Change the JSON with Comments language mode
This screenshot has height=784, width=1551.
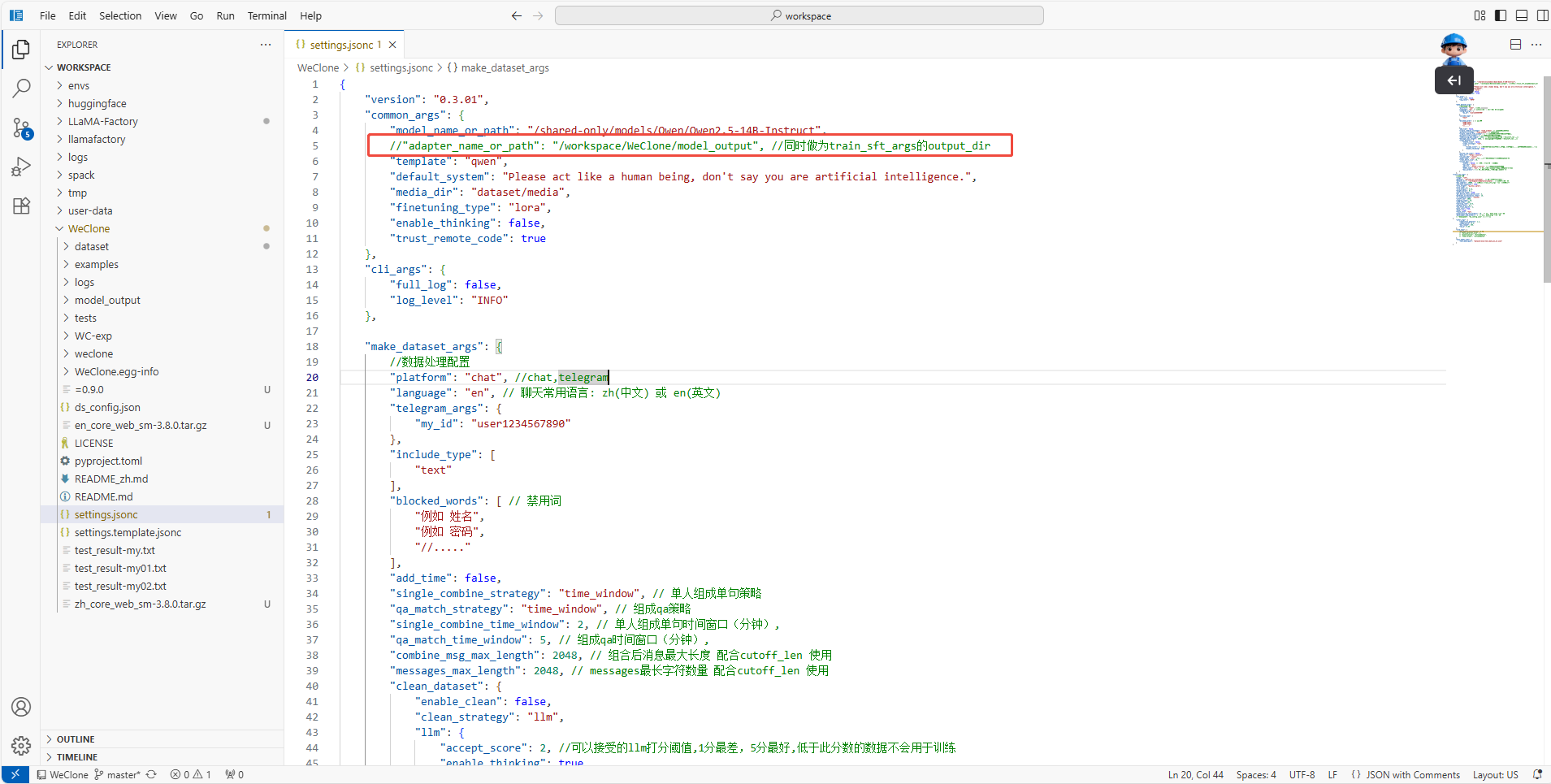[1412, 774]
